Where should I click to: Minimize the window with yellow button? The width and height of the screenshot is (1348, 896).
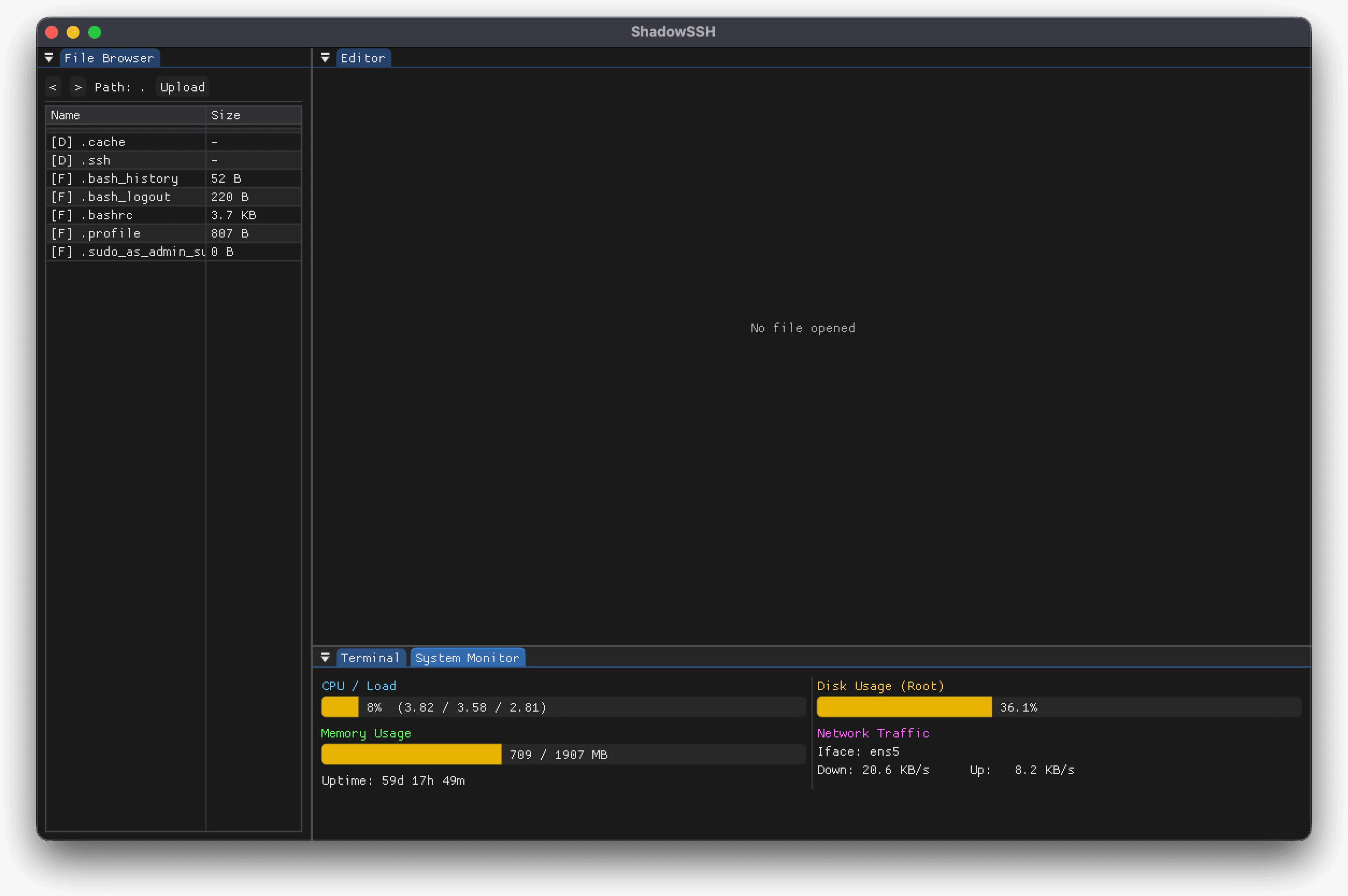click(73, 32)
